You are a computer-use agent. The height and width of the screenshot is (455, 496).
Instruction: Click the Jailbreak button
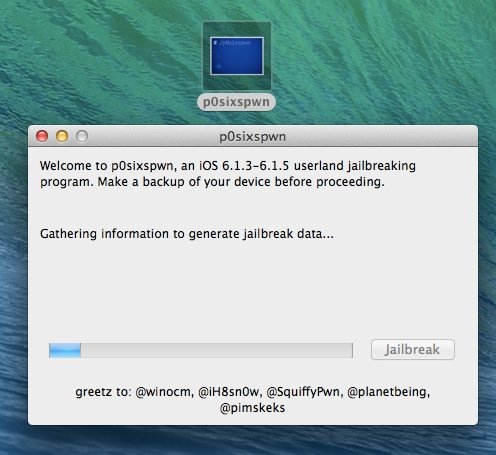pyautogui.click(x=413, y=350)
